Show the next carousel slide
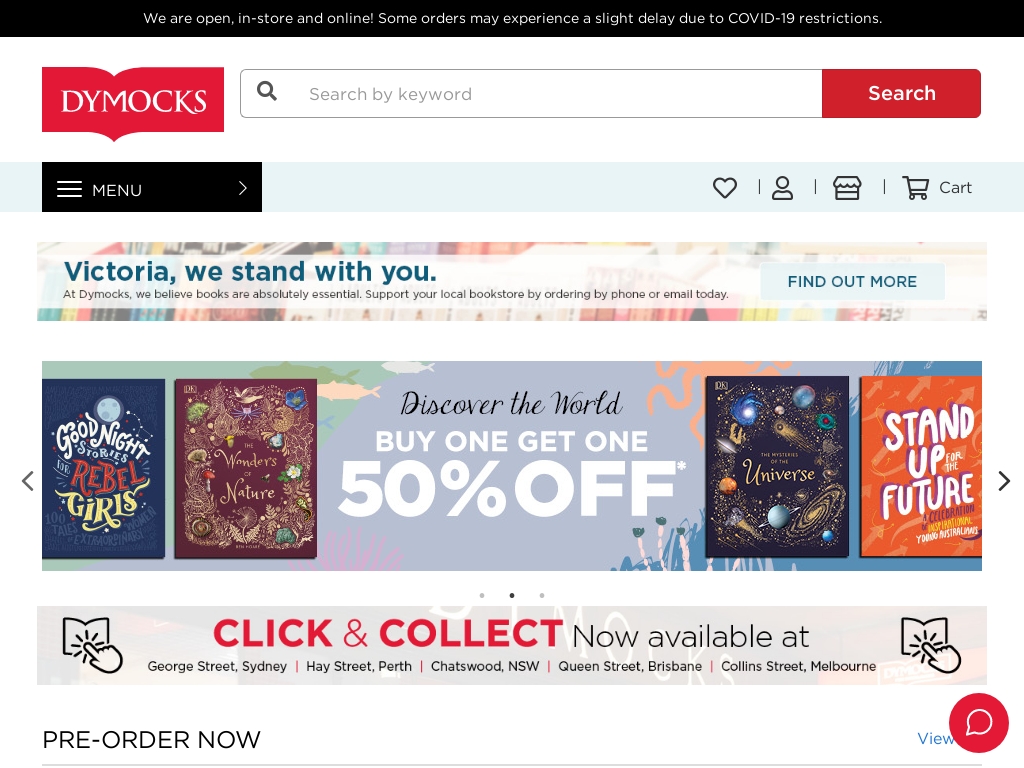Image resolution: width=1024 pixels, height=768 pixels. tap(1004, 481)
